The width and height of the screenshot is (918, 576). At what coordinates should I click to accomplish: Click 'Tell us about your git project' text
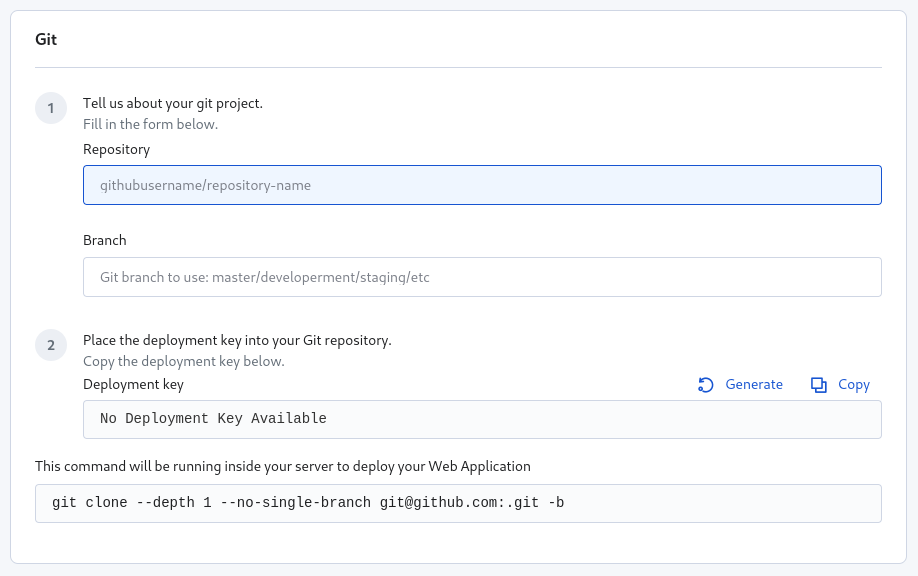click(x=172, y=103)
